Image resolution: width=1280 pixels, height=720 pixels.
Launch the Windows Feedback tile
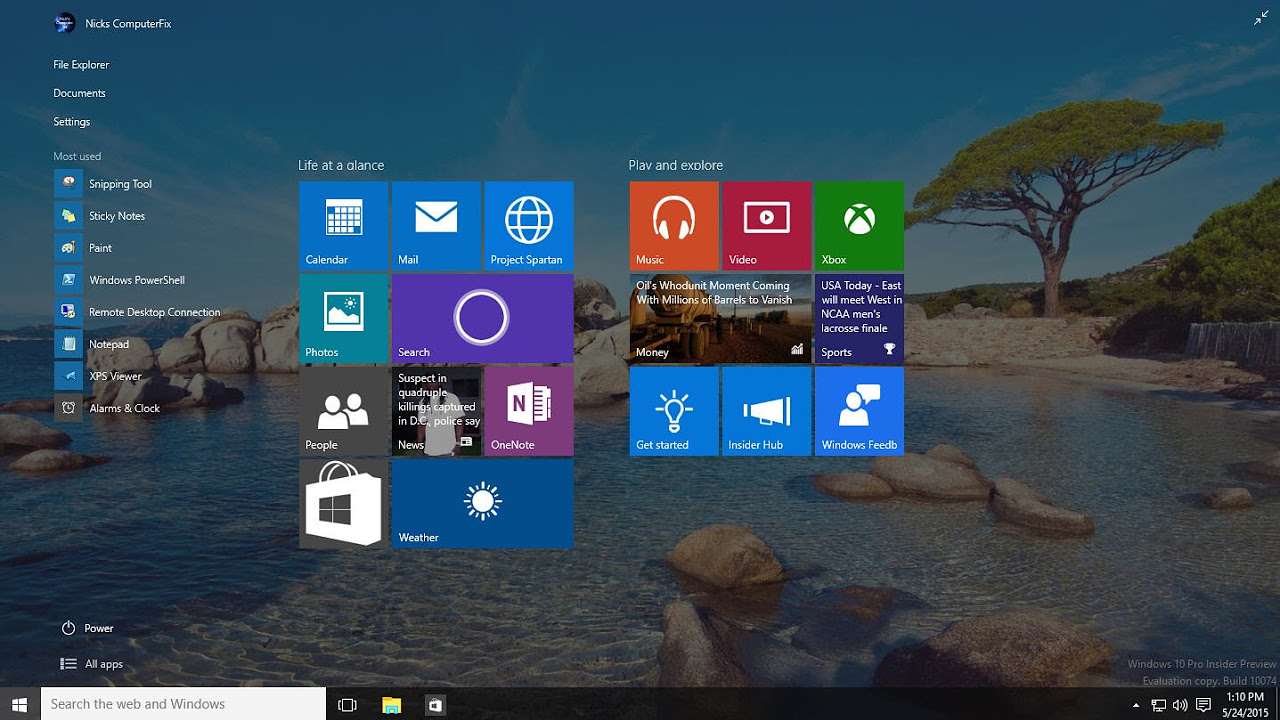coord(859,411)
